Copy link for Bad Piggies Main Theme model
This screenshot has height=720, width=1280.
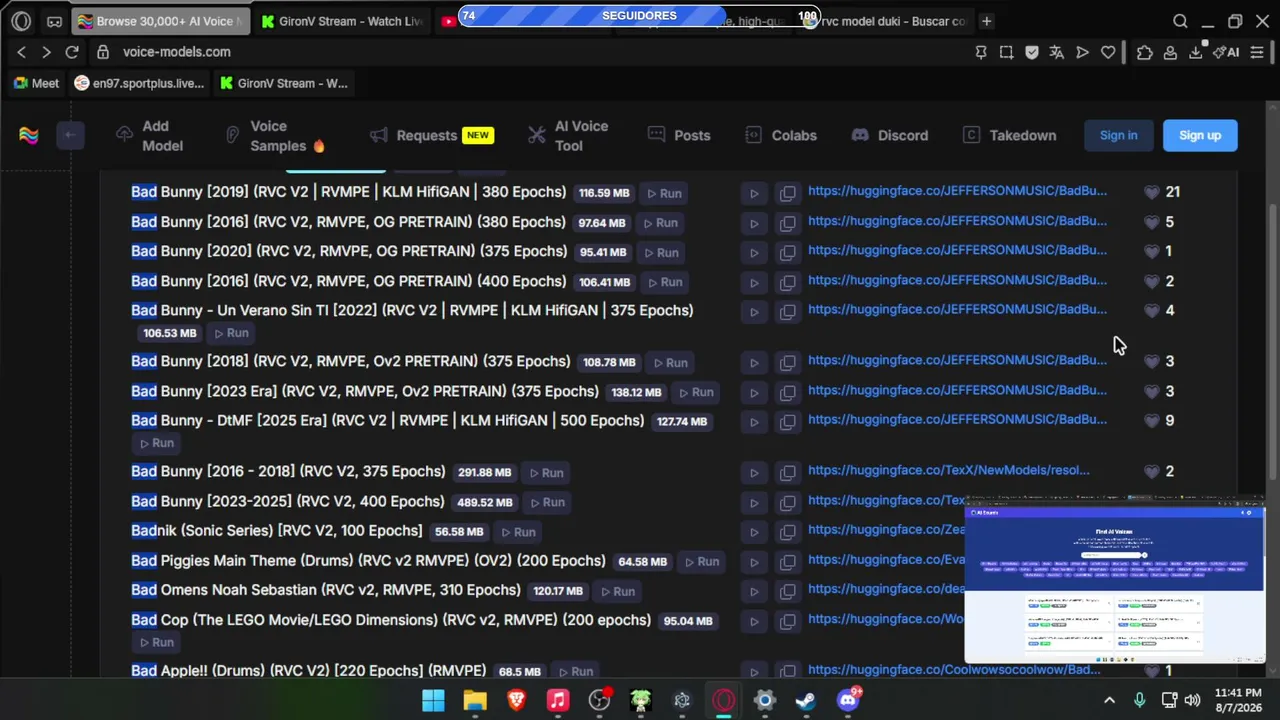click(788, 562)
